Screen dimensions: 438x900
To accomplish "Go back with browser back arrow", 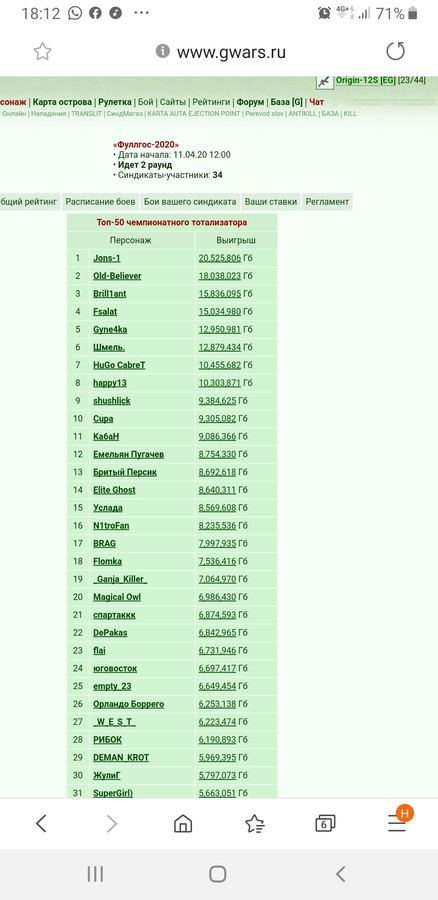I will [41, 824].
